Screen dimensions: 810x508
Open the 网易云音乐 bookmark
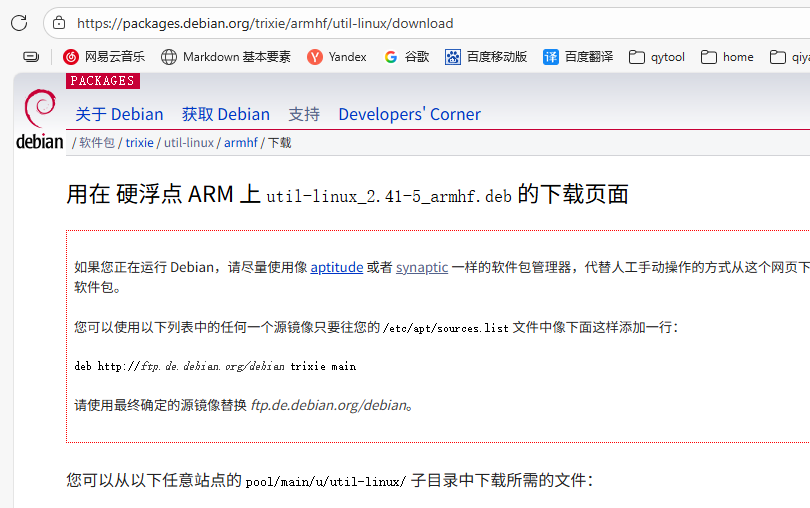point(104,57)
